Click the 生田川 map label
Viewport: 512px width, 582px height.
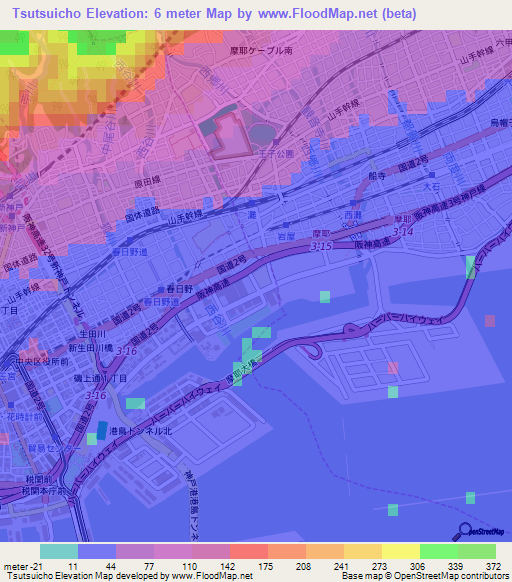click(92, 334)
